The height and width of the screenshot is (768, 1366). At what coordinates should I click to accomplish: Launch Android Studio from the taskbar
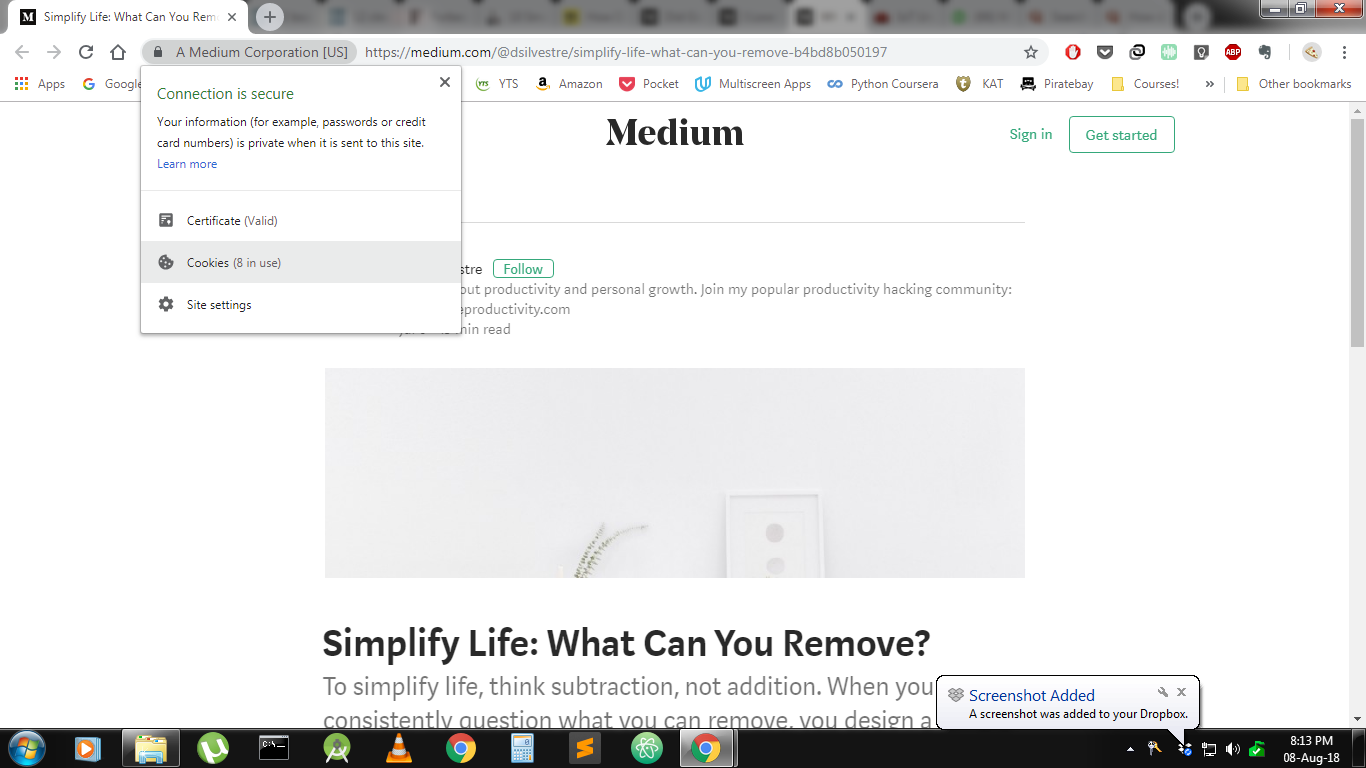(x=336, y=748)
